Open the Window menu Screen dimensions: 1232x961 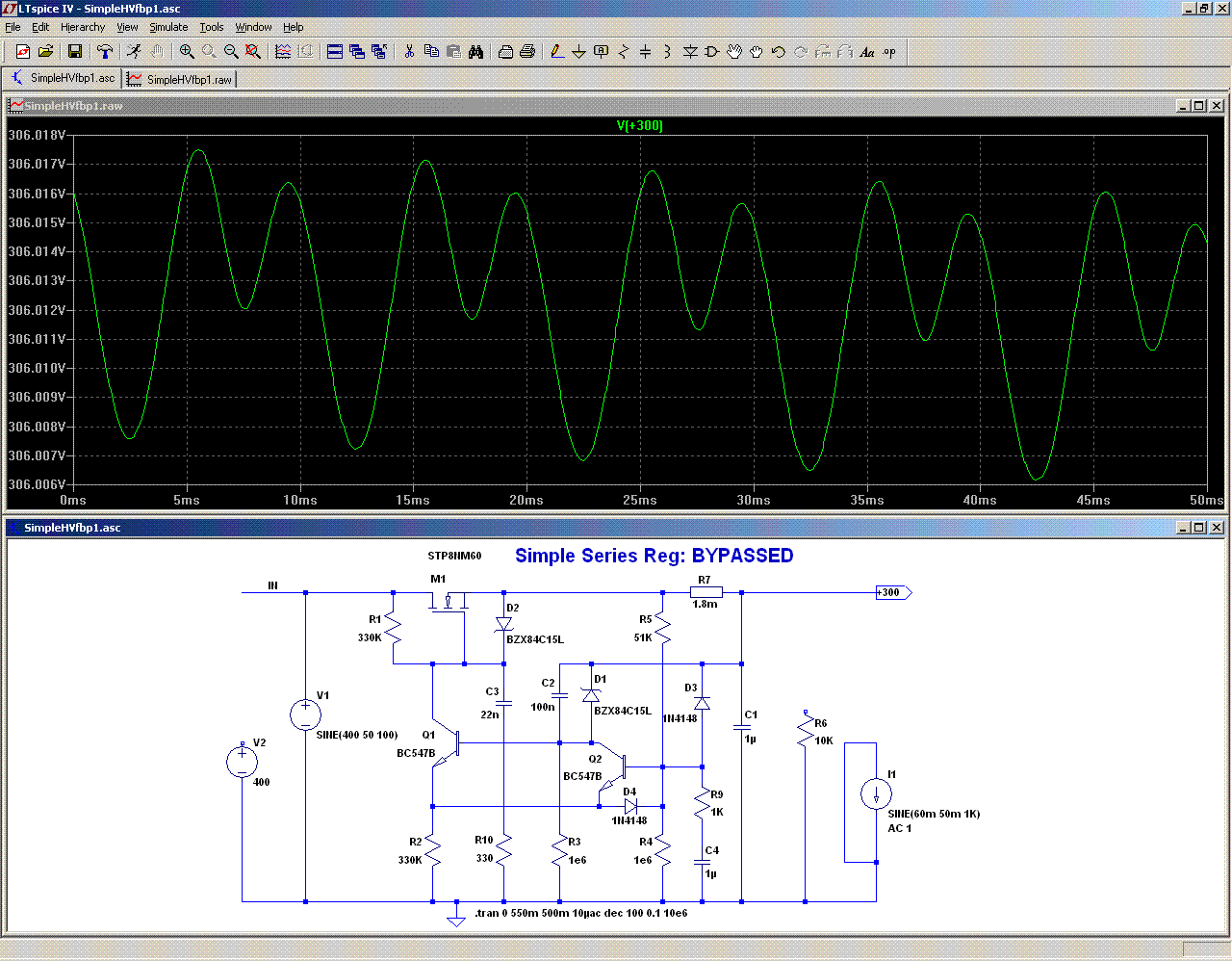[253, 27]
